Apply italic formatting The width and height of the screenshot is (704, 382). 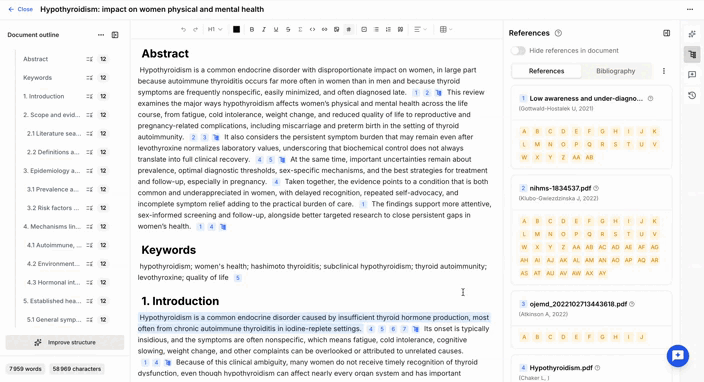(264, 30)
